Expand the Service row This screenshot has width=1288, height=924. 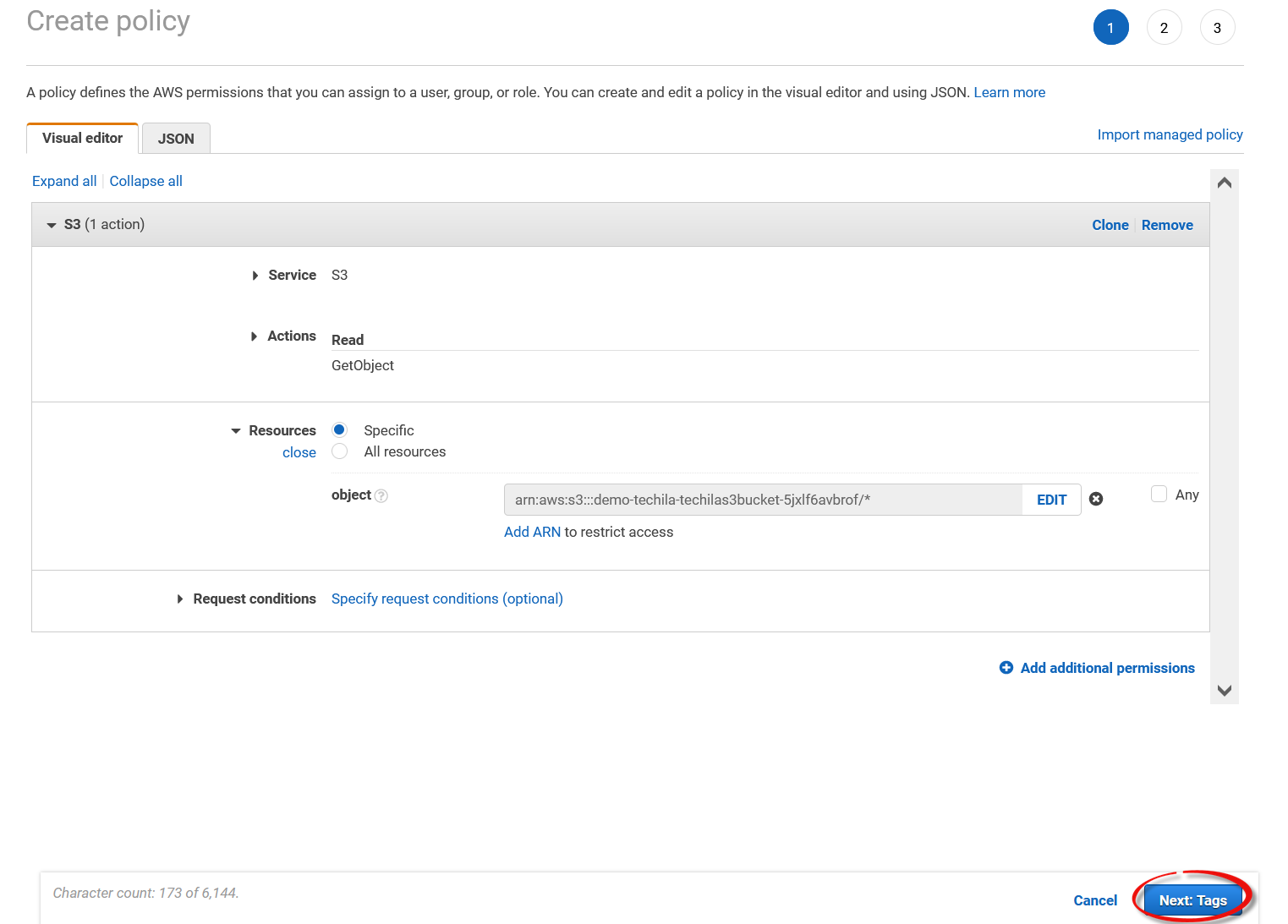[x=255, y=276]
